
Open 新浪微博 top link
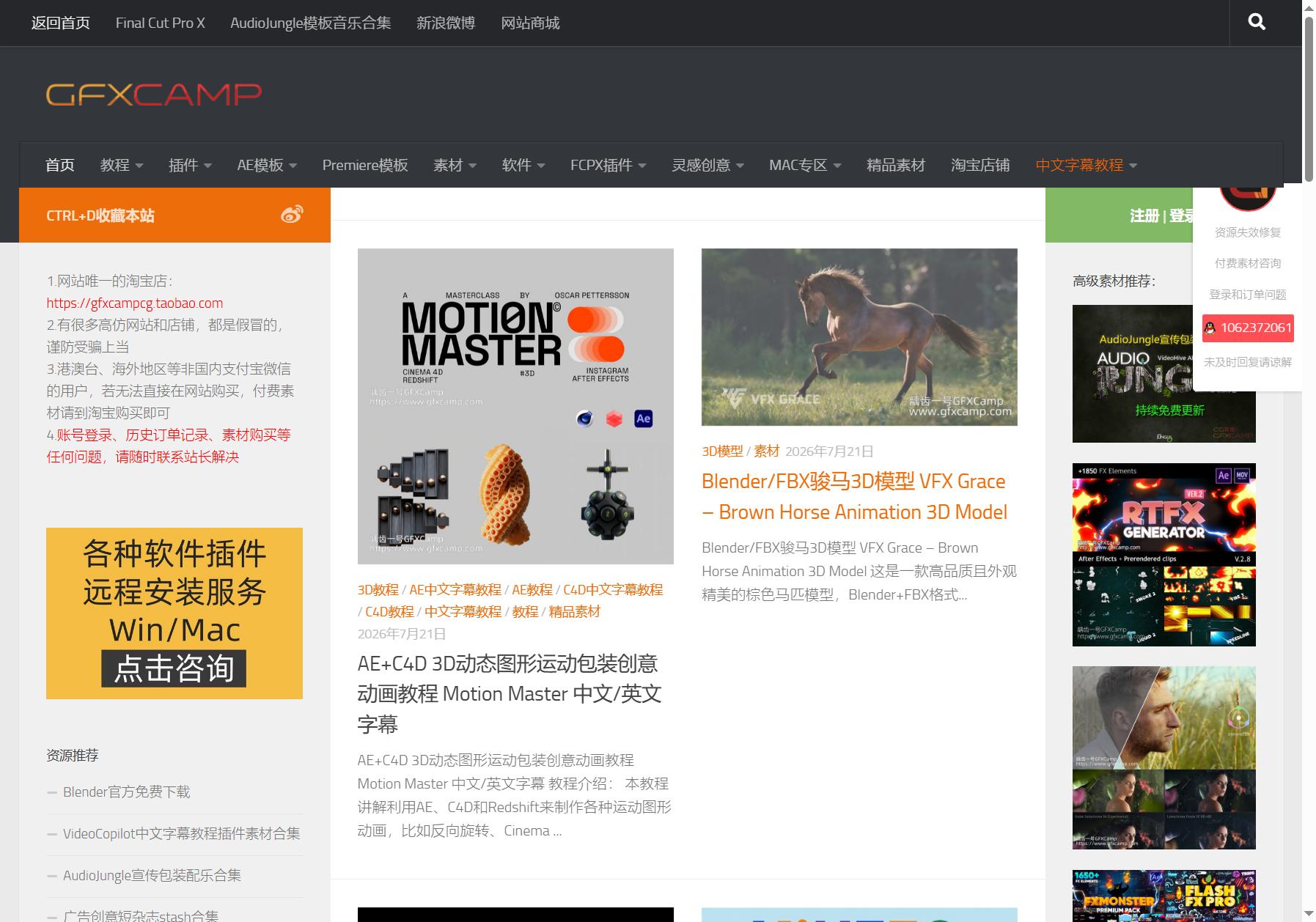click(446, 23)
